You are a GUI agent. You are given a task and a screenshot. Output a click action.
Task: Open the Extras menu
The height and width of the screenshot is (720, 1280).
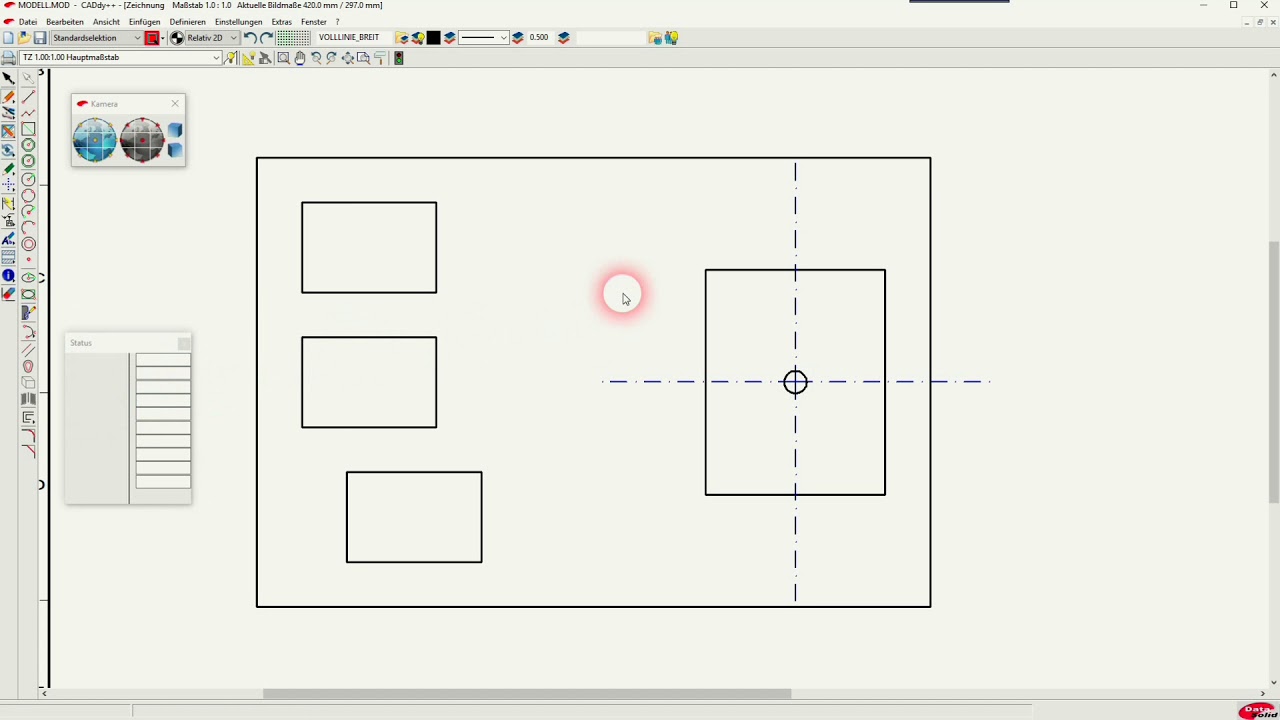point(282,21)
